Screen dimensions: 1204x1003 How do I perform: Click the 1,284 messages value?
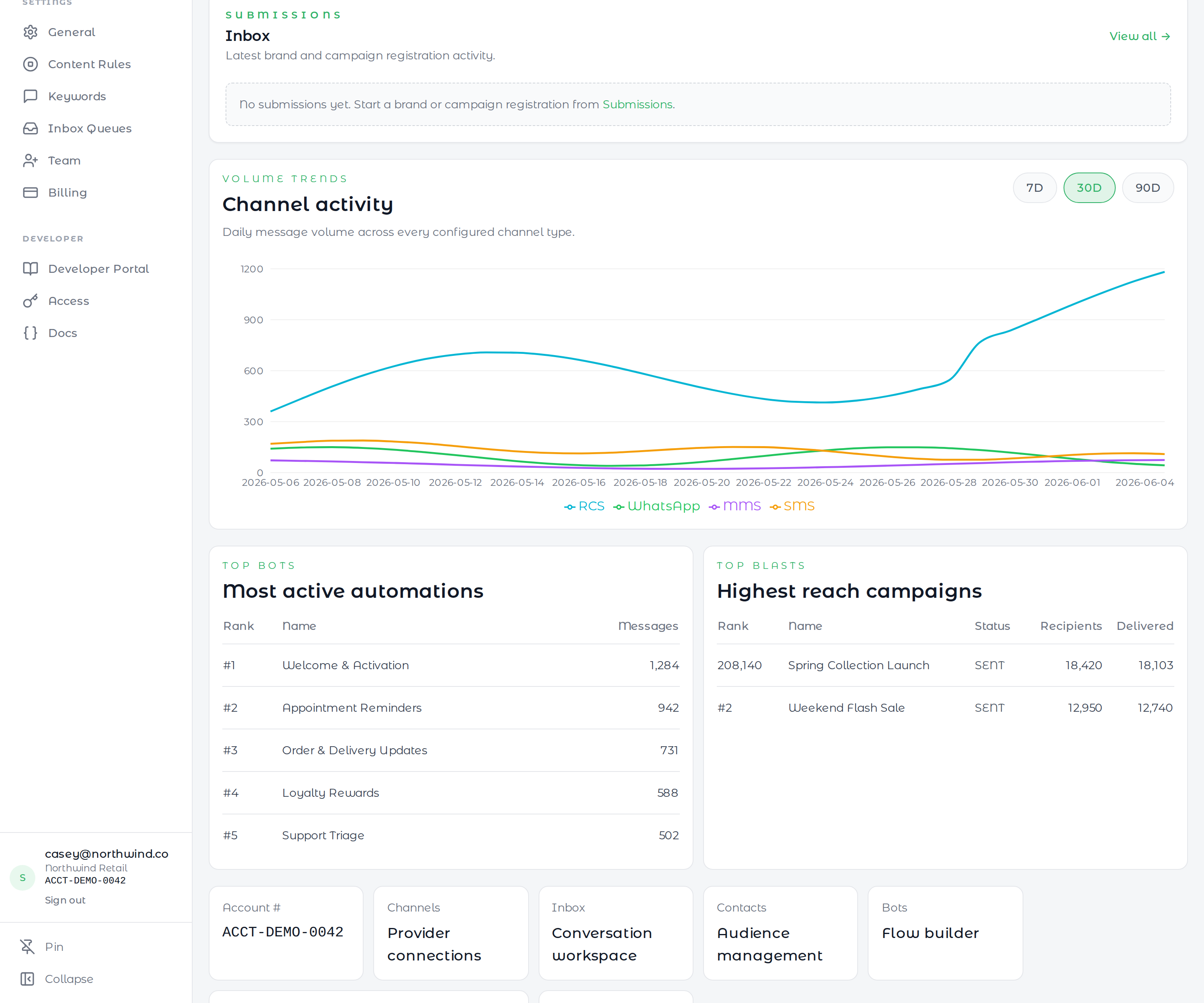(664, 666)
